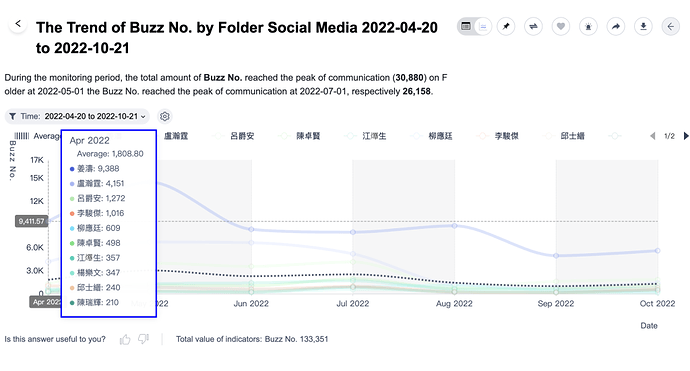Go to the next legend page arrow

click(x=686, y=136)
